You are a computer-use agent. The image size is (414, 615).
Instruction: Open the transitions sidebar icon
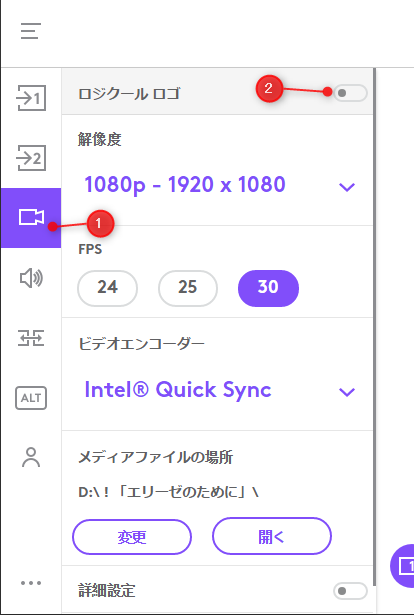31,338
